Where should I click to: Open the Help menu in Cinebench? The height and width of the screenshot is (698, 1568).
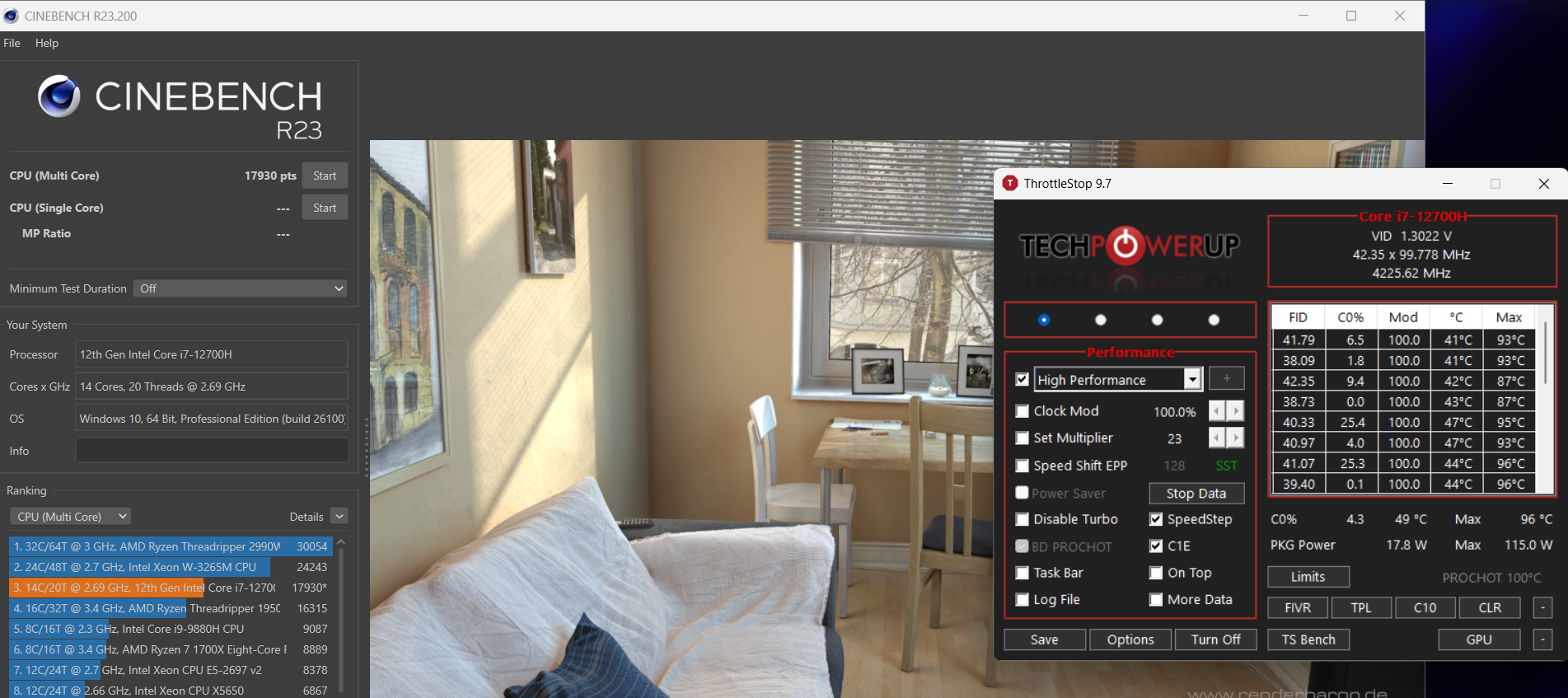click(x=47, y=43)
